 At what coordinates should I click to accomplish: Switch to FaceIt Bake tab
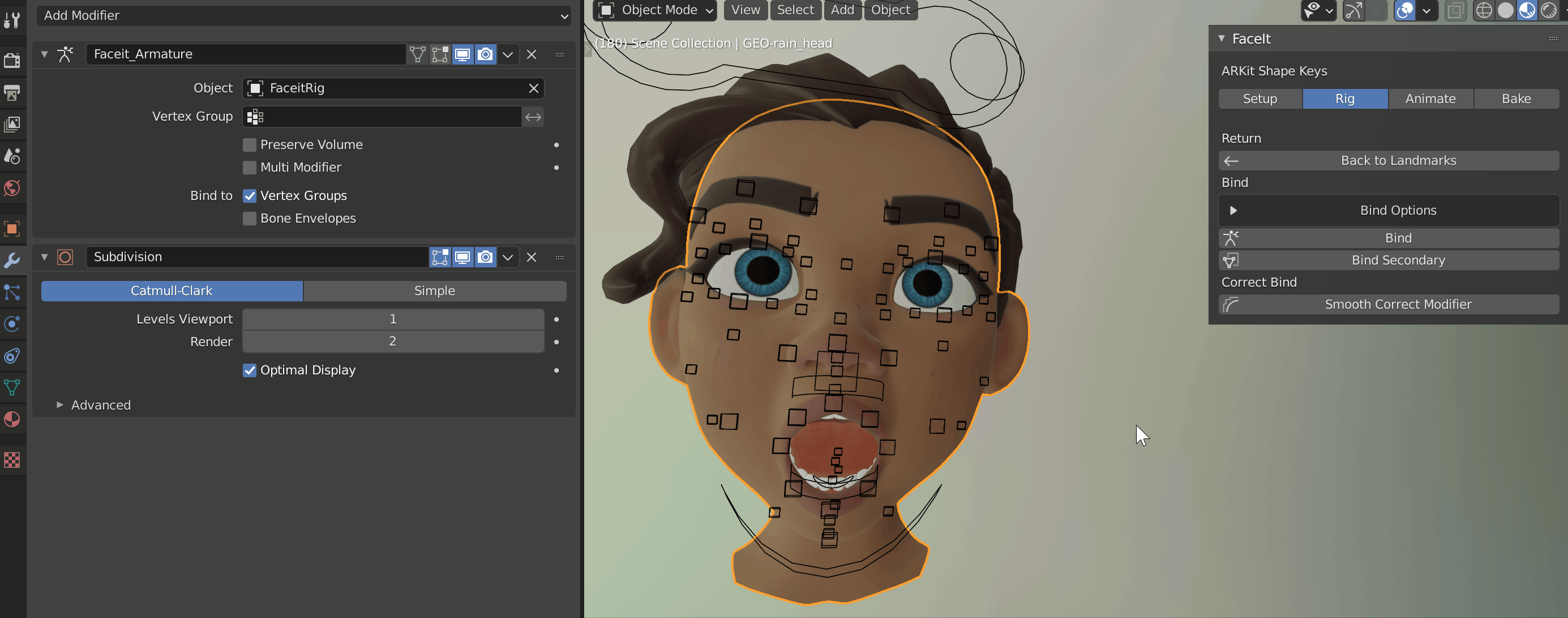(1516, 99)
